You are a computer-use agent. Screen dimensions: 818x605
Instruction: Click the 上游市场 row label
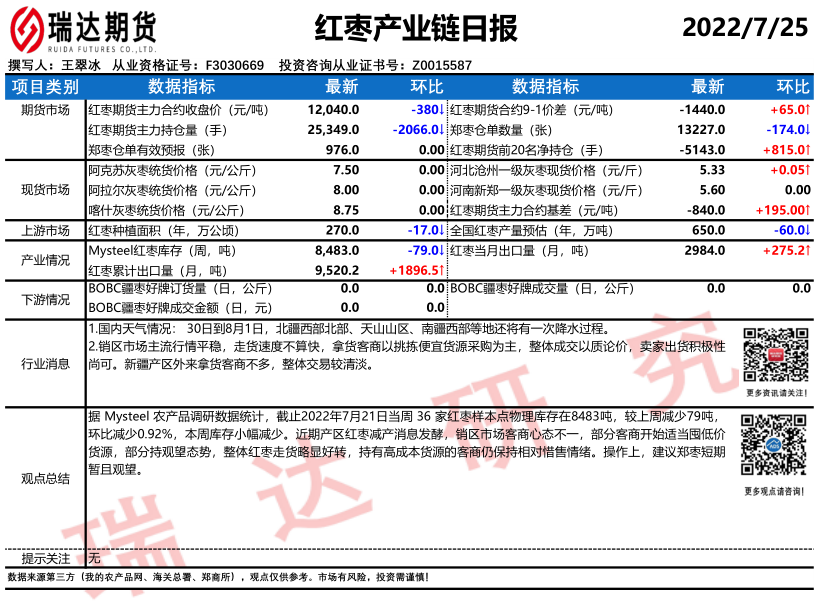pos(45,230)
